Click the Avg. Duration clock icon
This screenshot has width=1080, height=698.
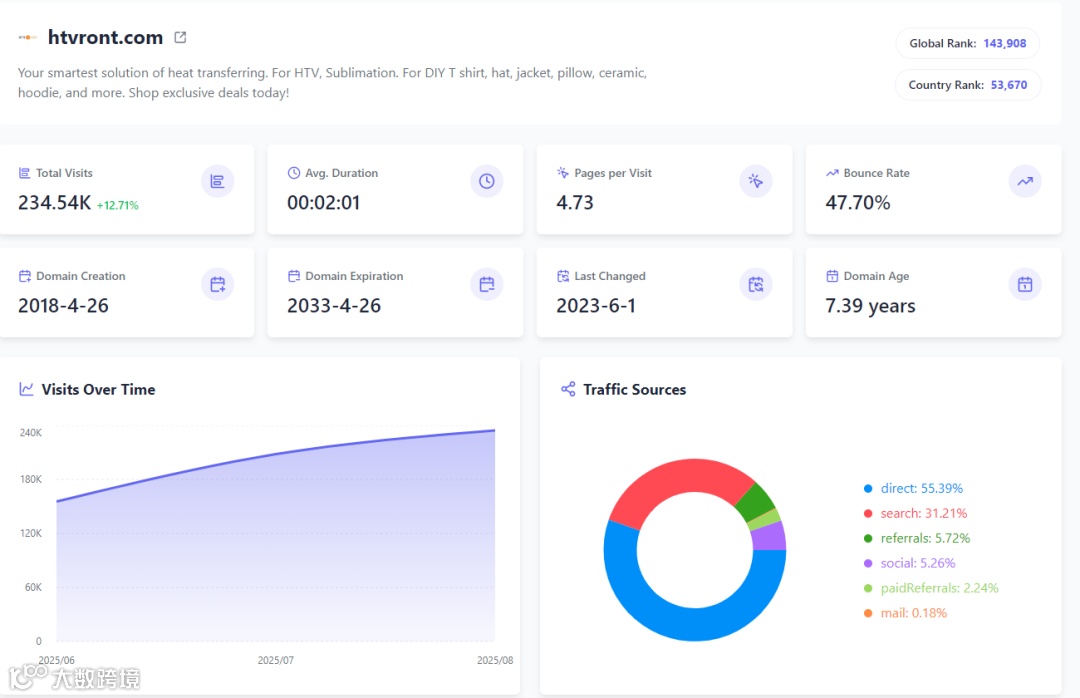(487, 181)
